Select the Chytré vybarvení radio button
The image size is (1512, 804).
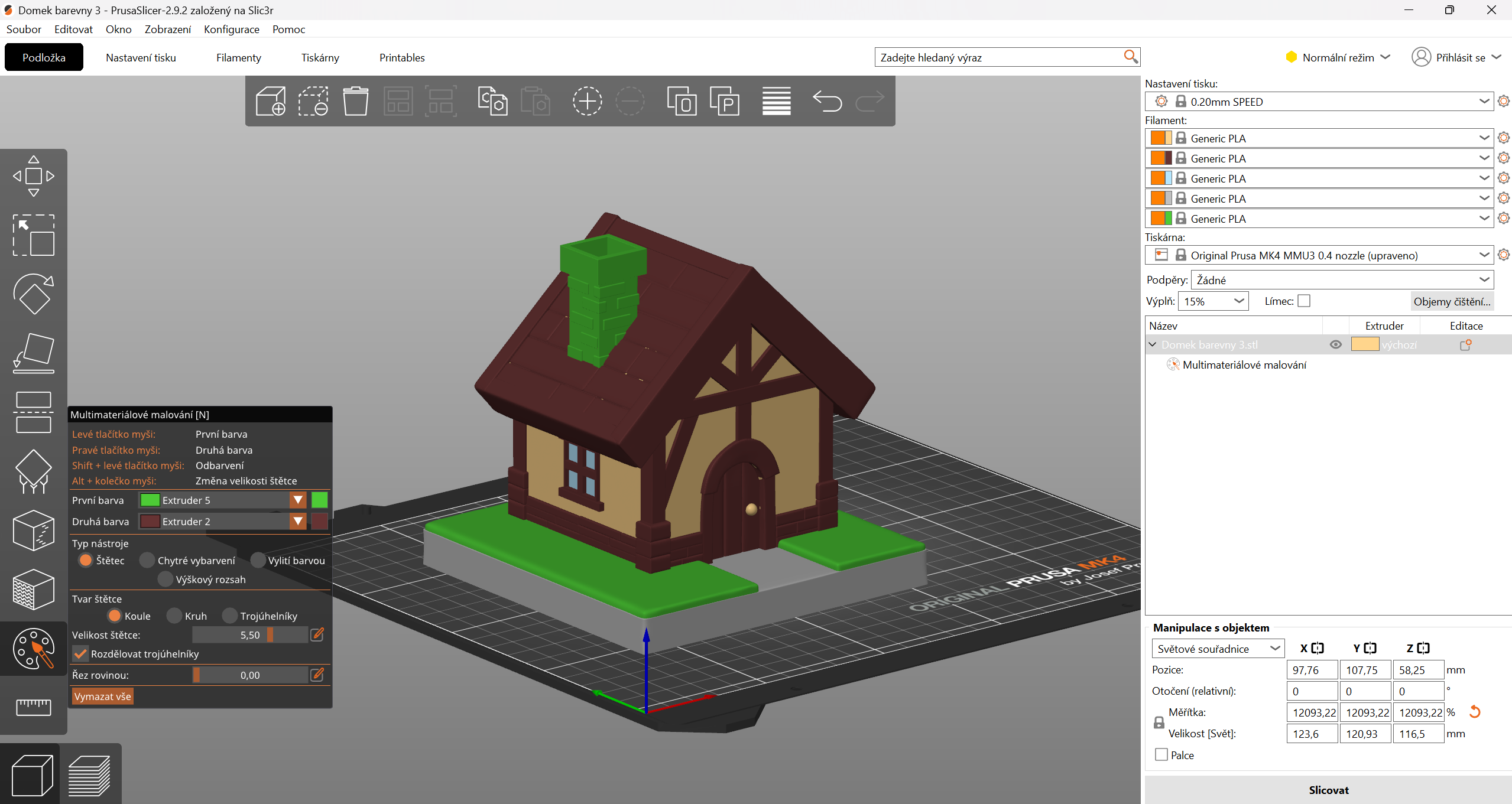[x=147, y=560]
